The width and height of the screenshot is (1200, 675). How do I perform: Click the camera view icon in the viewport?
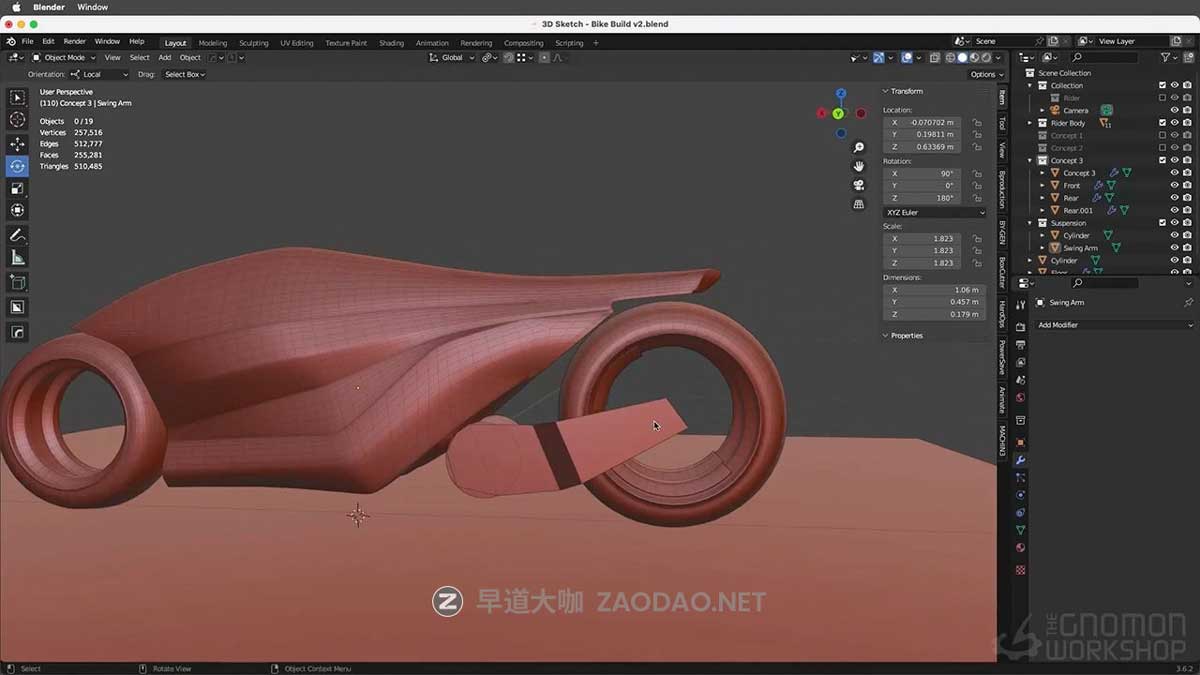coord(858,186)
